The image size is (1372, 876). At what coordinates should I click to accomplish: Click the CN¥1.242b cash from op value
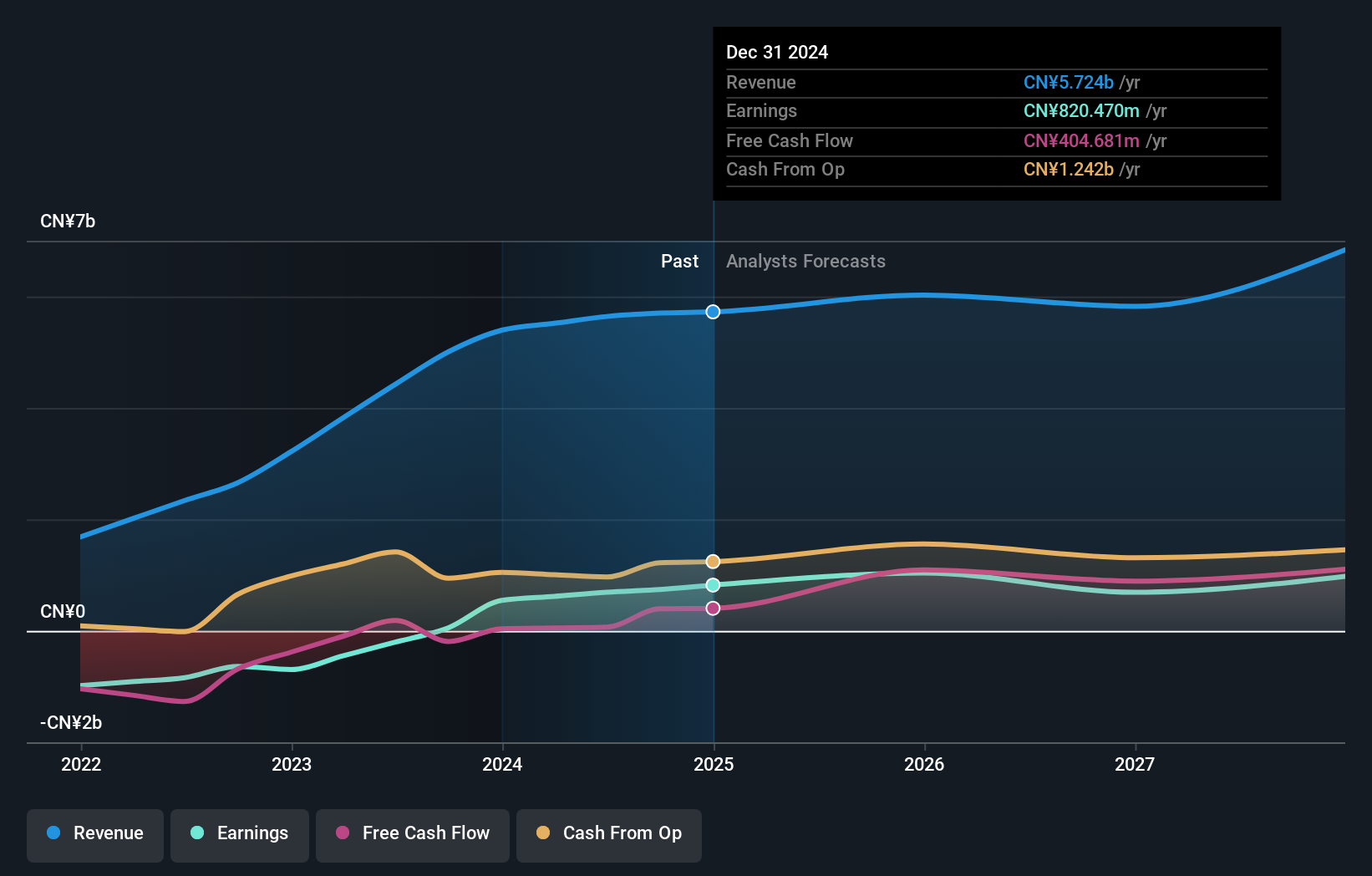click(1069, 170)
